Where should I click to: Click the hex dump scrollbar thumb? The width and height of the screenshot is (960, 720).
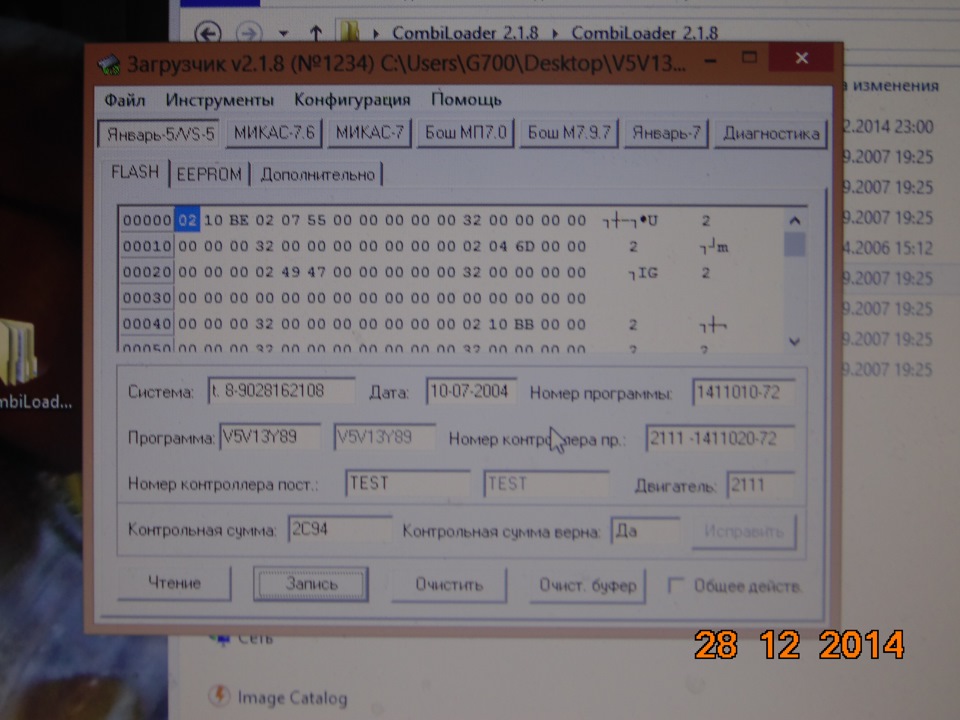click(x=794, y=245)
